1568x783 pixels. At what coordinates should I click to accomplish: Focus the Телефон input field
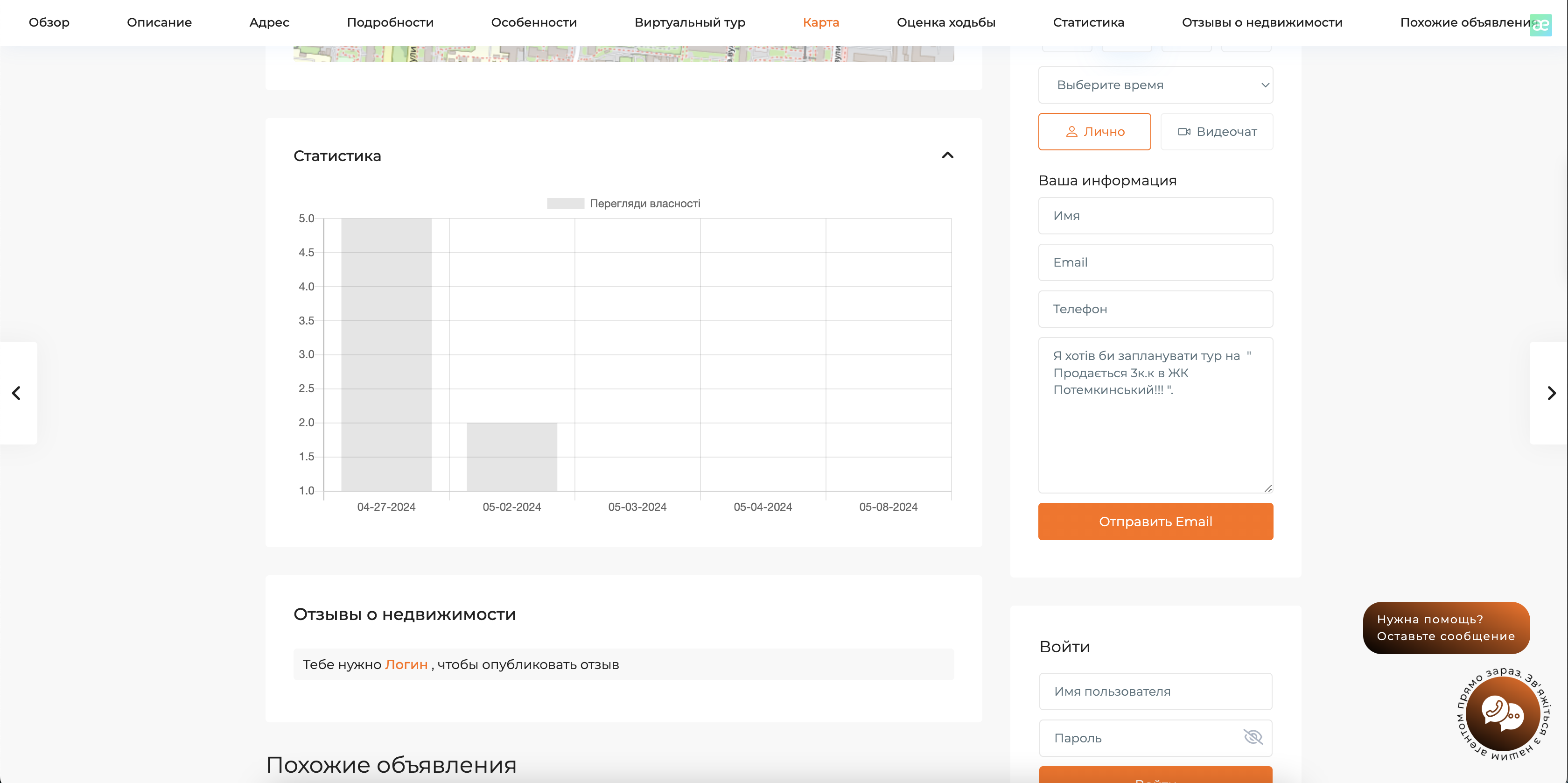1155,309
